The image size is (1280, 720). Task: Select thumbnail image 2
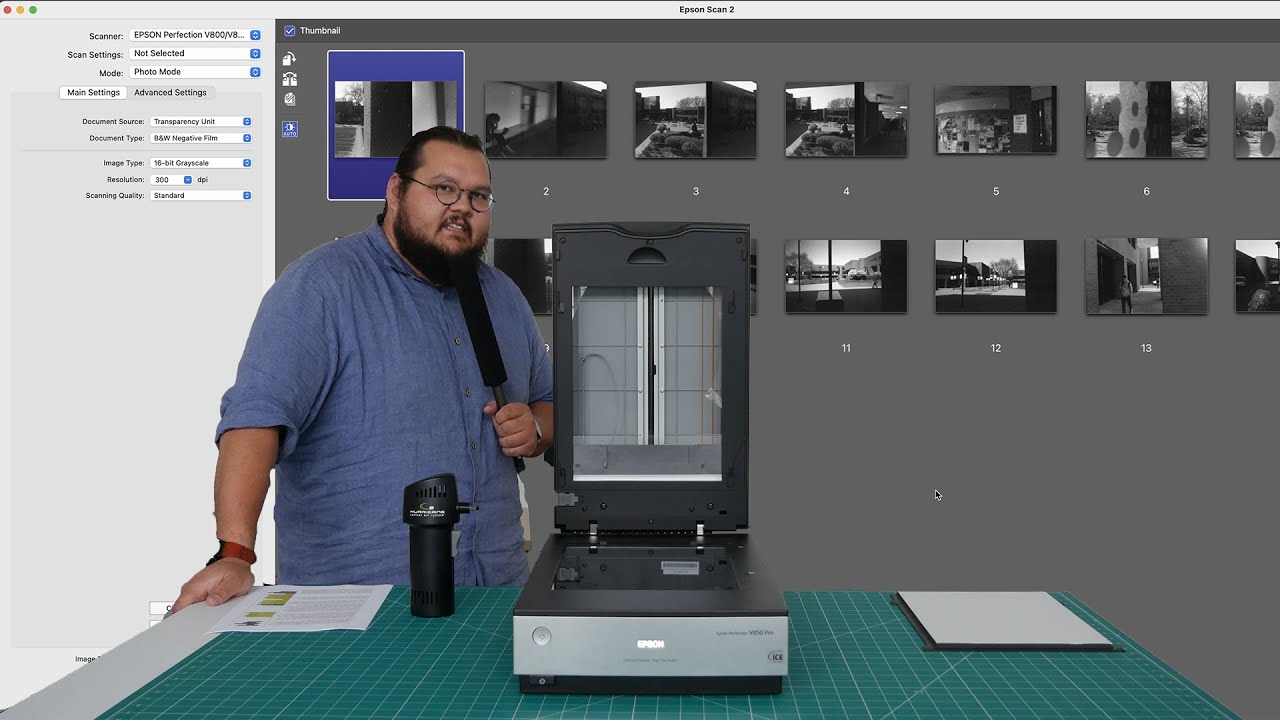[546, 120]
